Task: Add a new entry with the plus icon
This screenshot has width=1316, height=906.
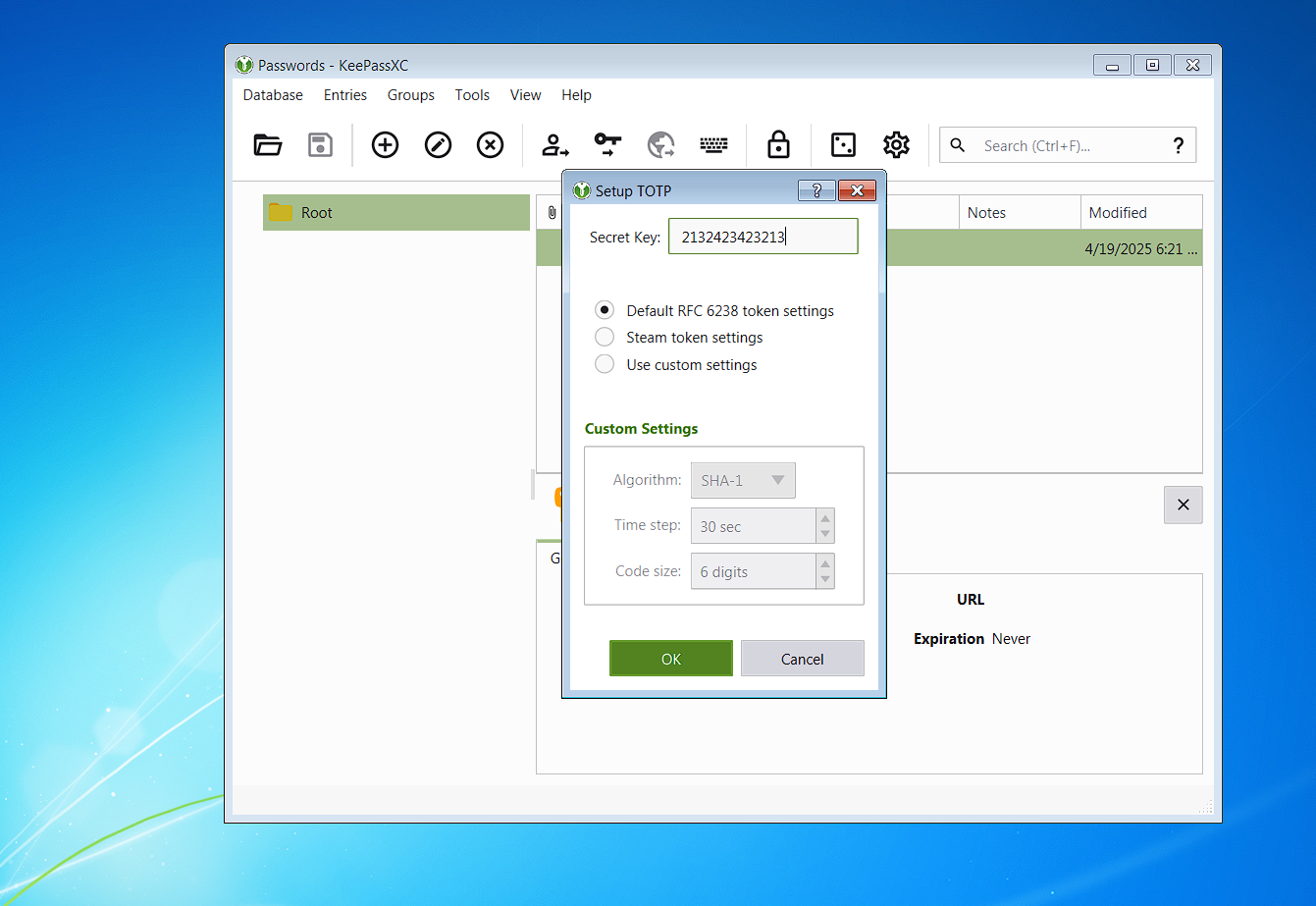Action: point(385,144)
